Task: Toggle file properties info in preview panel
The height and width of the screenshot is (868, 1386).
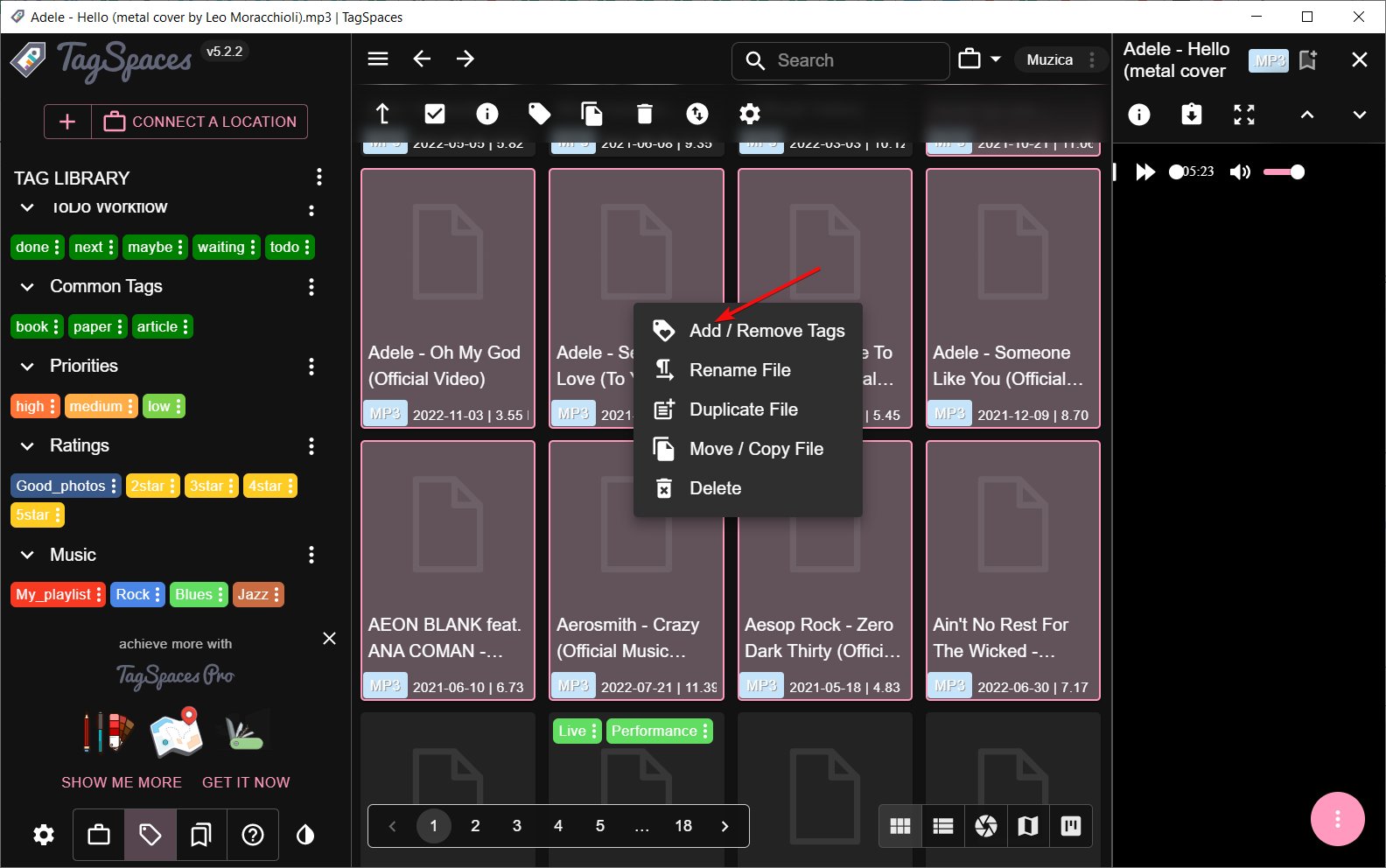Action: click(1139, 115)
